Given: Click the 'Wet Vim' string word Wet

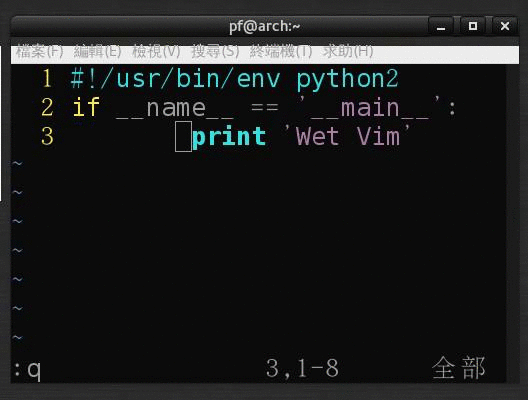Looking at the screenshot, I should (x=317, y=136).
